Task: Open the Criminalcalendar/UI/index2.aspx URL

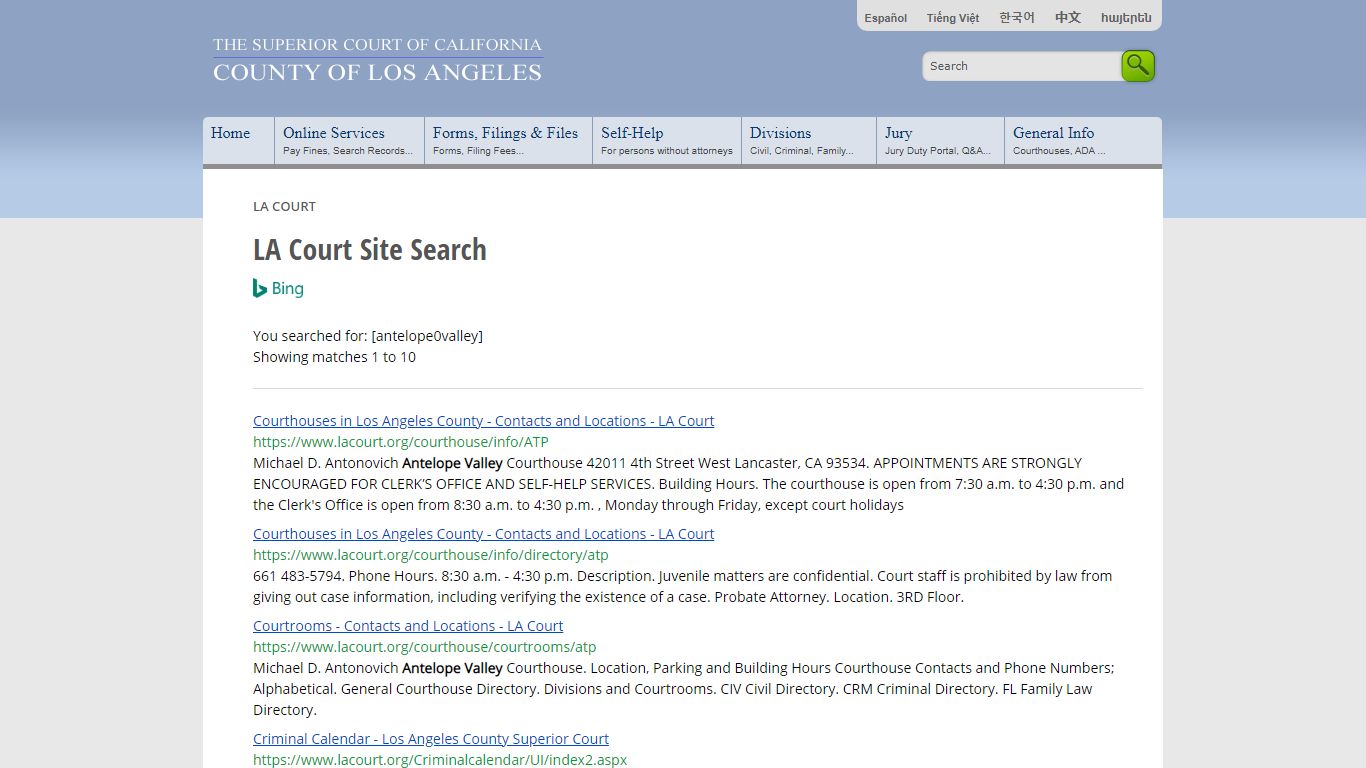Action: pyautogui.click(x=440, y=760)
